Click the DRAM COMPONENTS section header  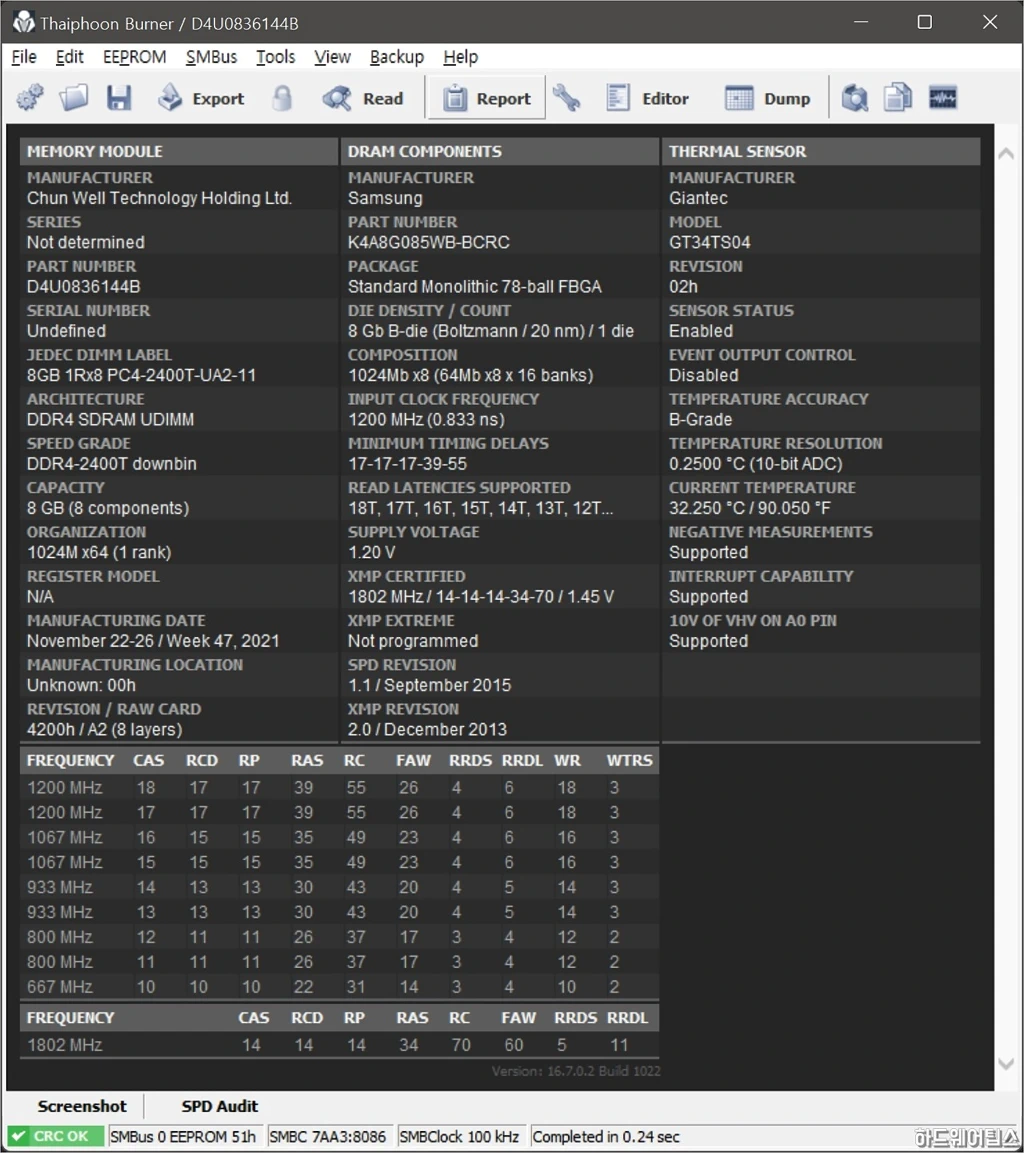(x=500, y=151)
